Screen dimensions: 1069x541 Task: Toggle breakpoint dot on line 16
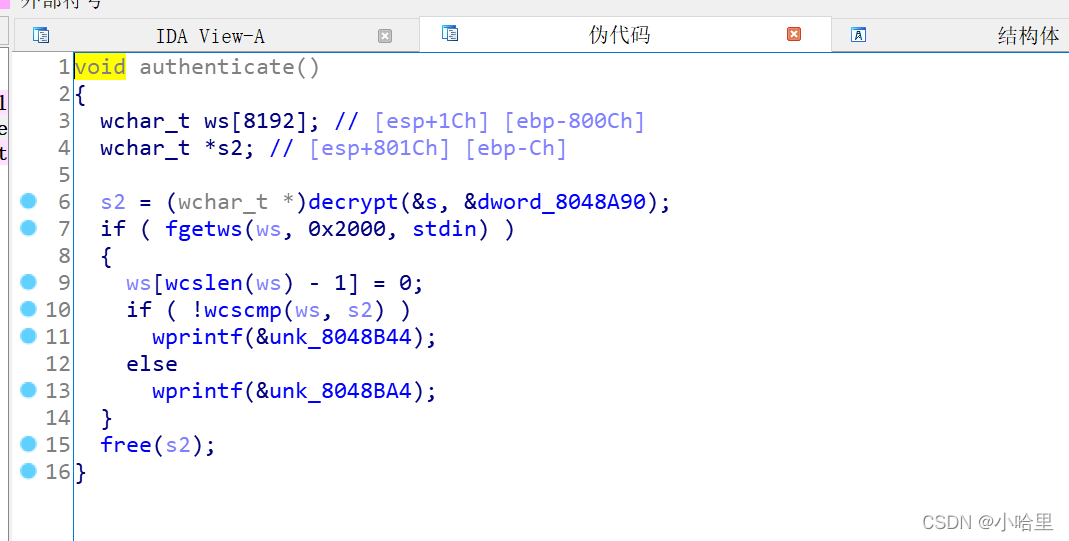click(x=28, y=470)
